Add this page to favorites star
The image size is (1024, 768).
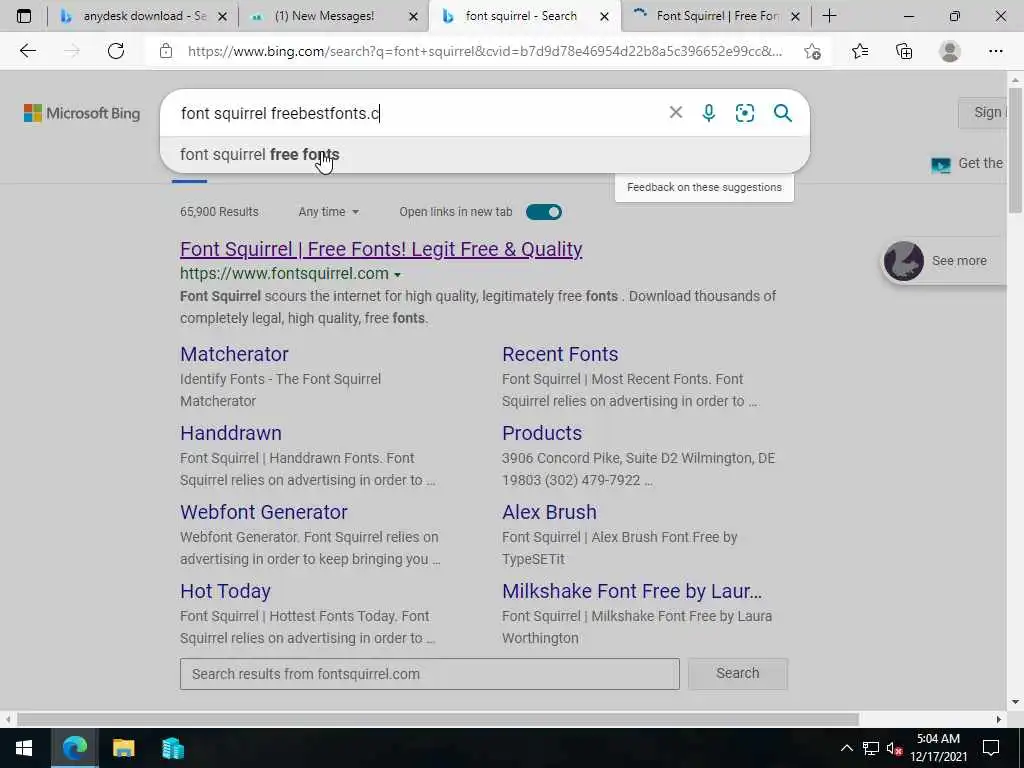pos(812,51)
